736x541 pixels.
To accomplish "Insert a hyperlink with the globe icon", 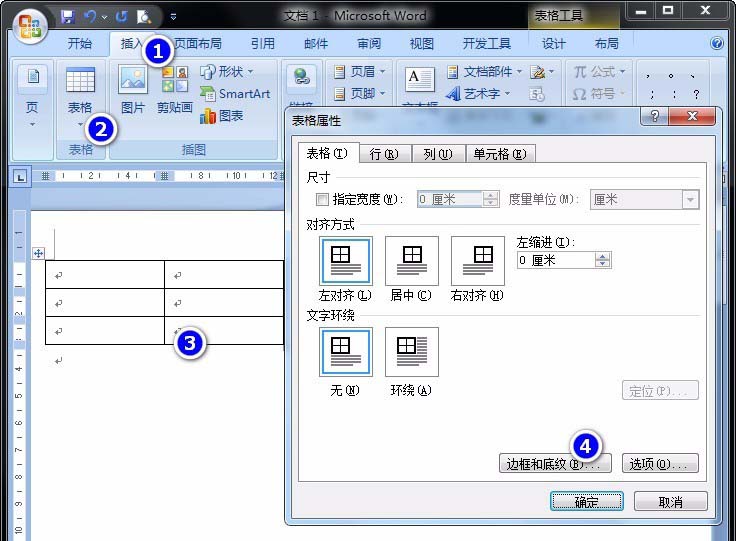I will pyautogui.click(x=301, y=77).
